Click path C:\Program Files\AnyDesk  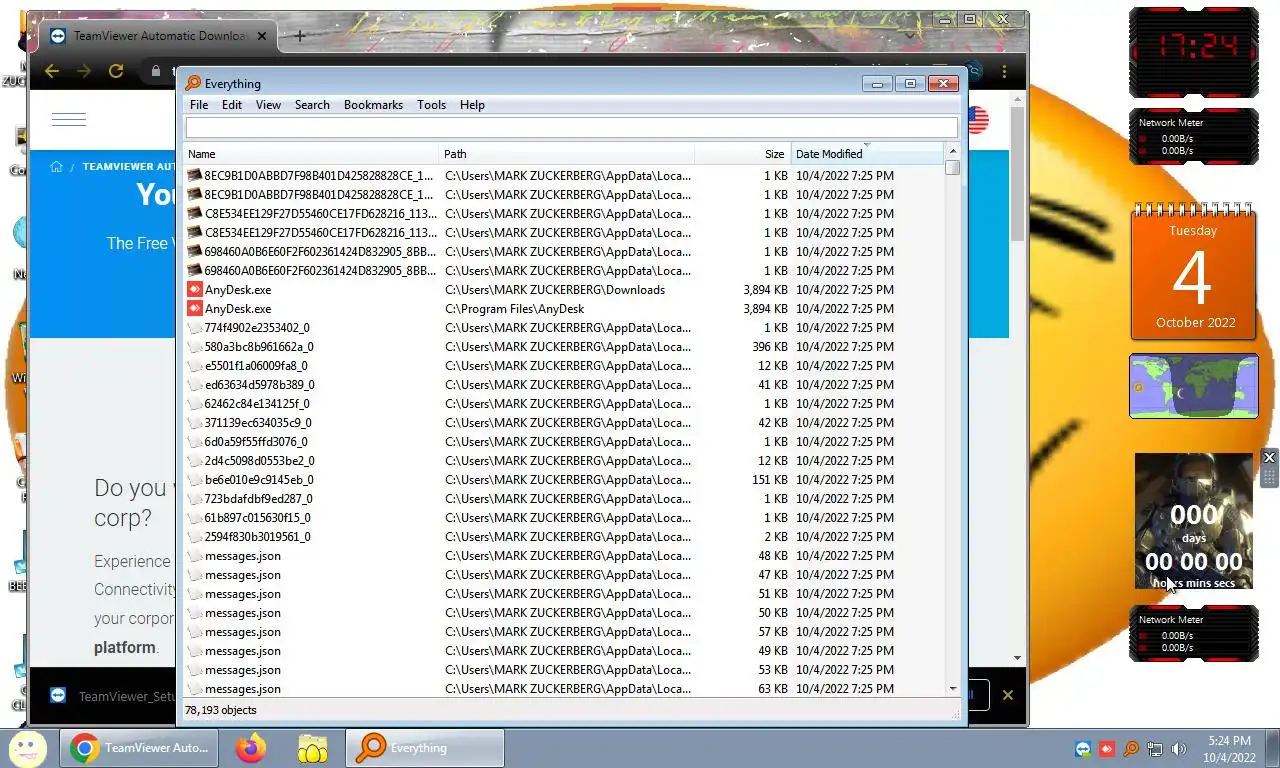coord(515,309)
